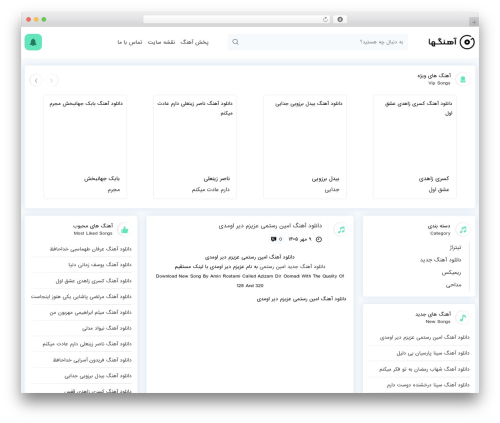Click the New Songs music note icon
Image resolution: width=500 pixels, height=423 pixels.
[x=463, y=318]
